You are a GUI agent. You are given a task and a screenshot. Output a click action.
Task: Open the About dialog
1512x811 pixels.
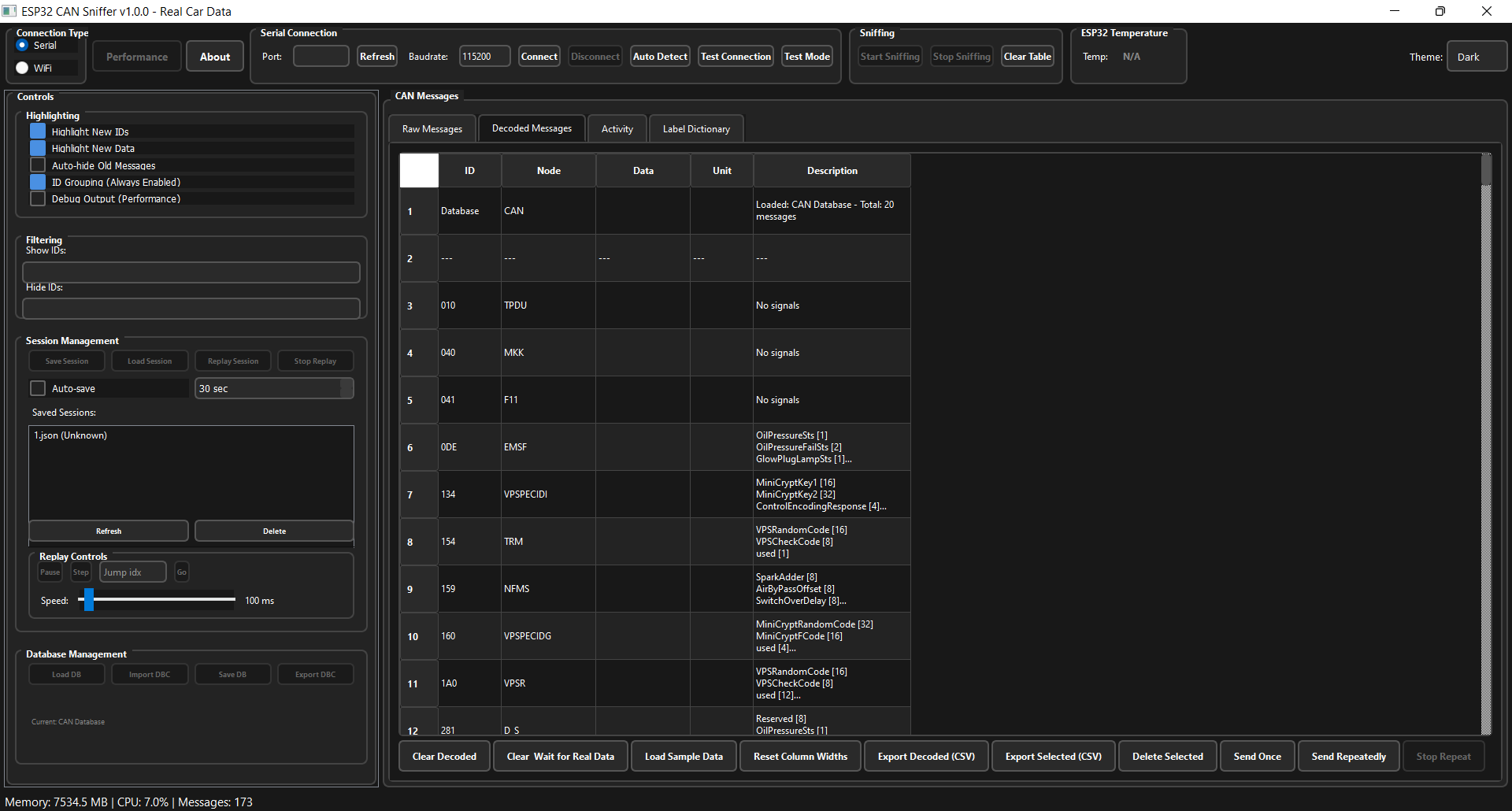[x=214, y=56]
